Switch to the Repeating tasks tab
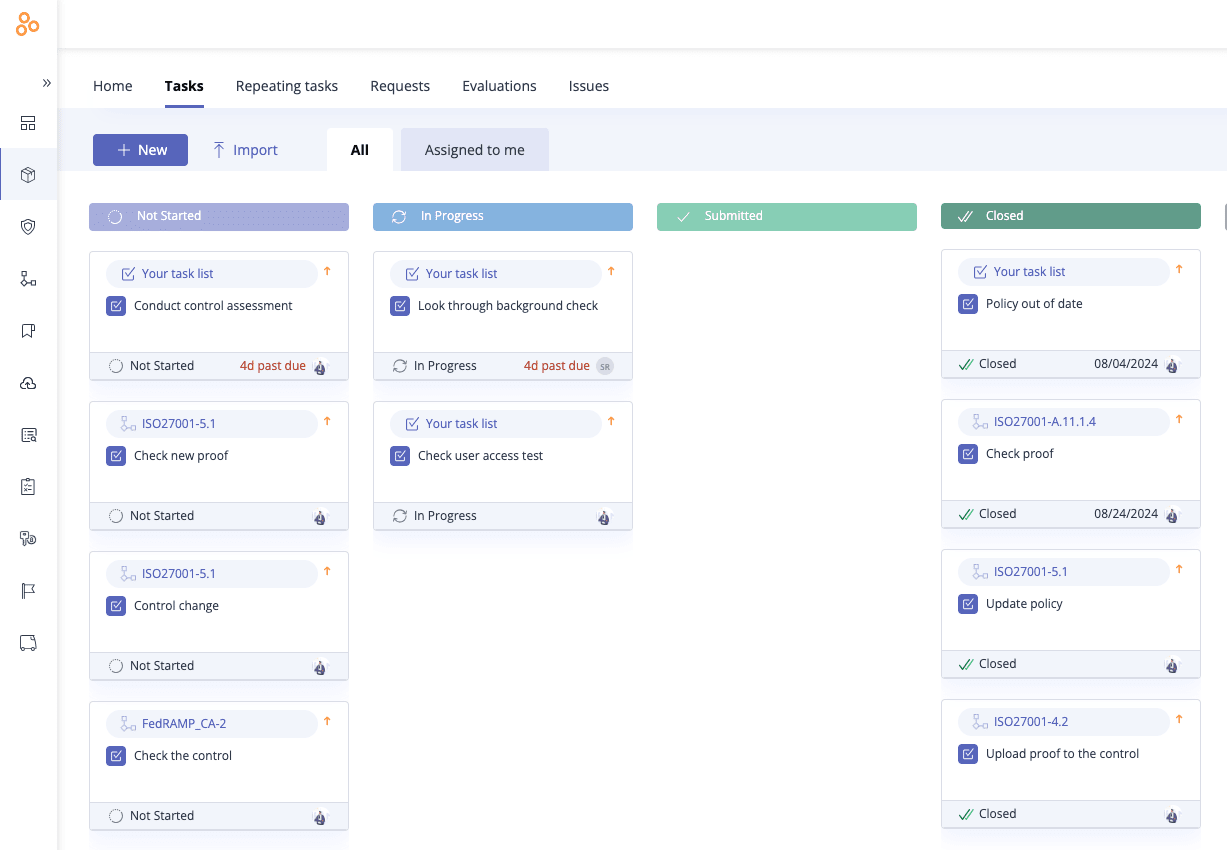The image size is (1227, 850). (286, 86)
